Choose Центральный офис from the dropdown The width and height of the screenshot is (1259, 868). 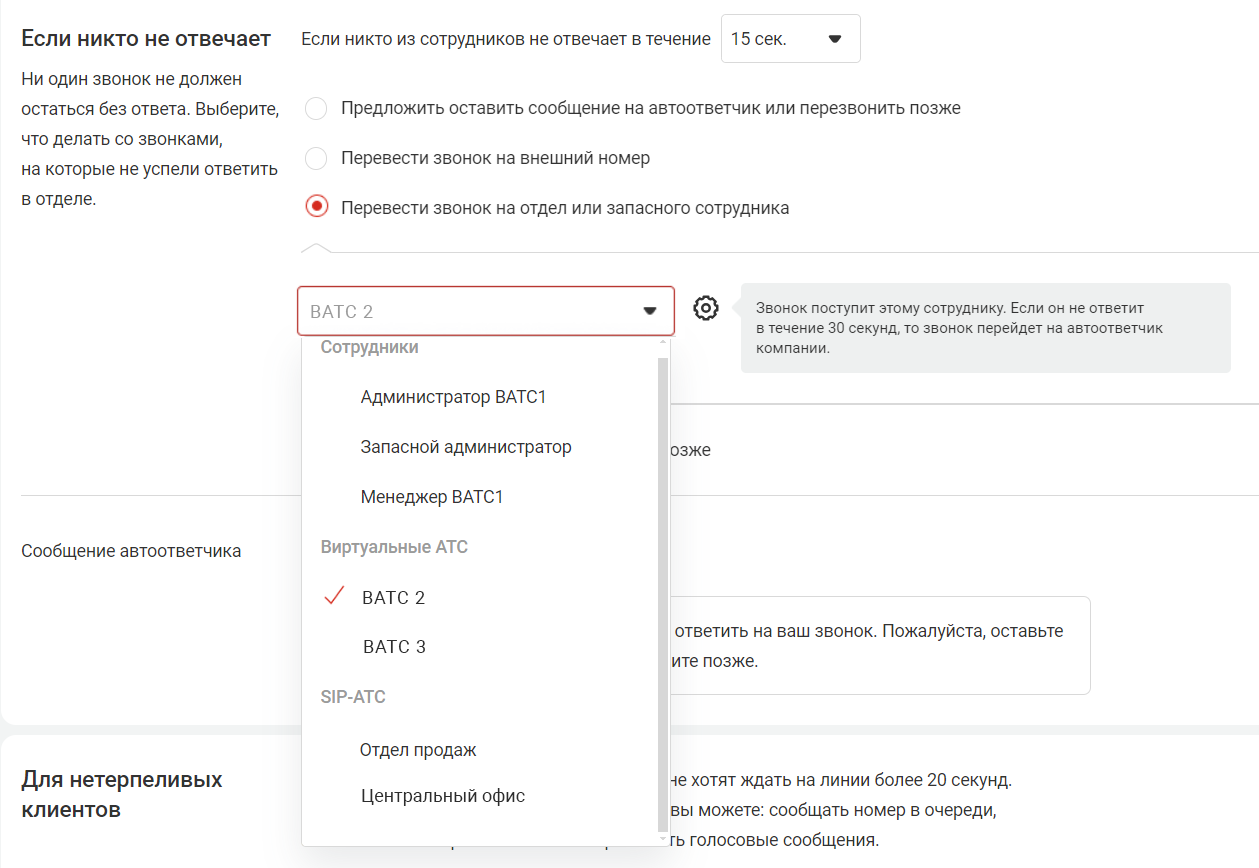(x=442, y=797)
